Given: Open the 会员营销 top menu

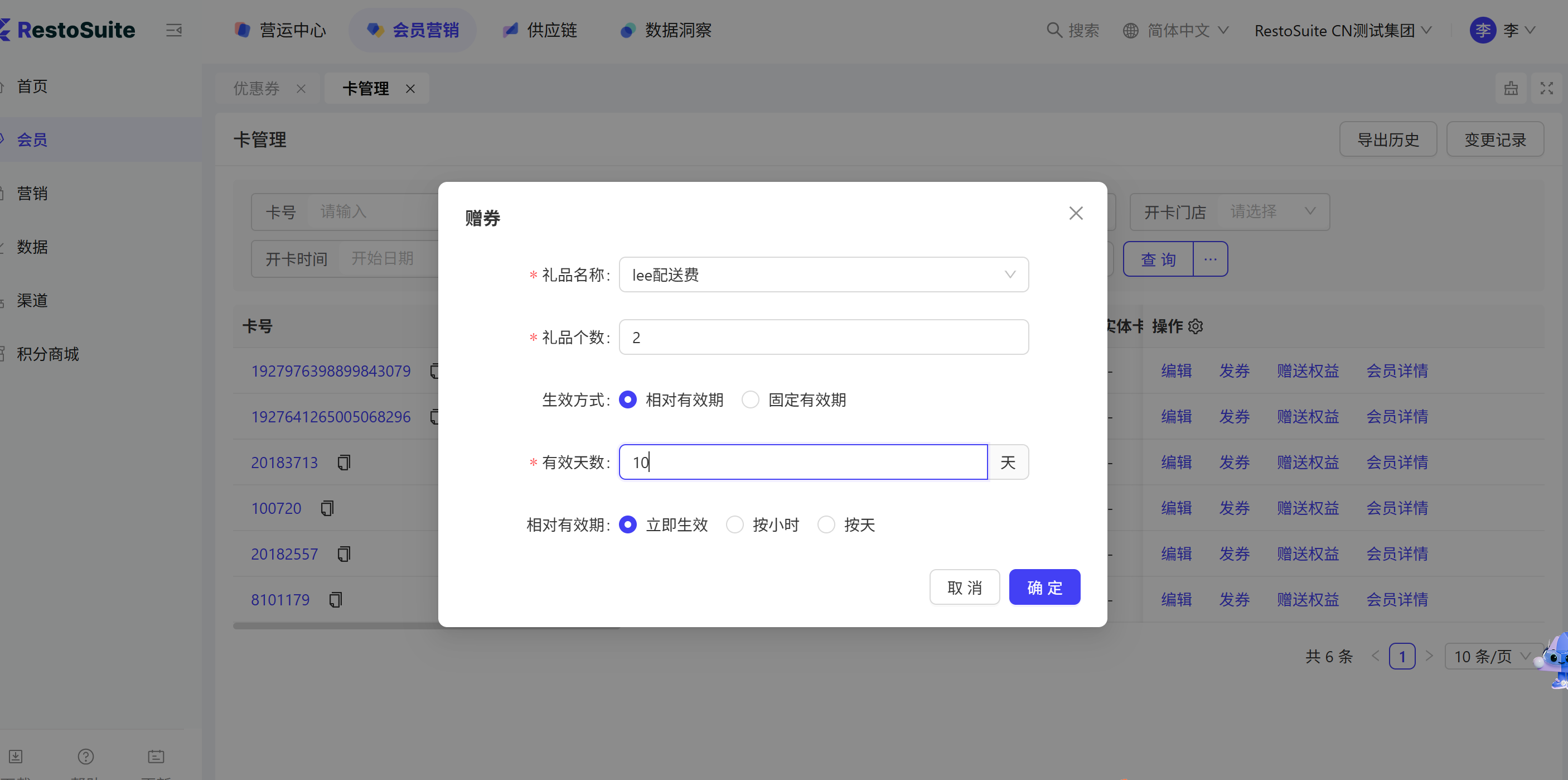Looking at the screenshot, I should coord(413,30).
